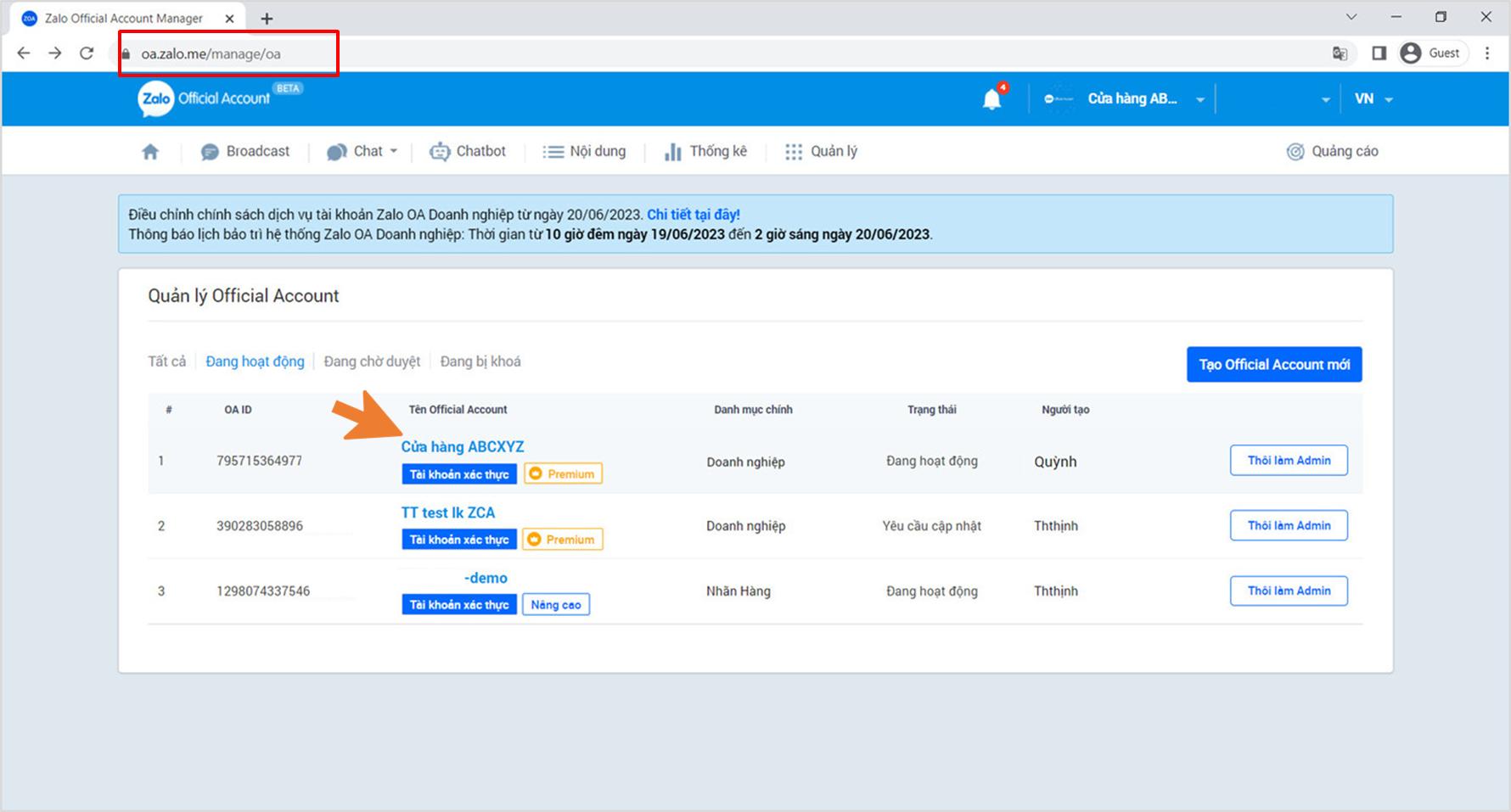This screenshot has height=812, width=1511.
Task: Click Thôi làm Admin for Cửa hàng ABCXYZ
Action: click(x=1289, y=460)
